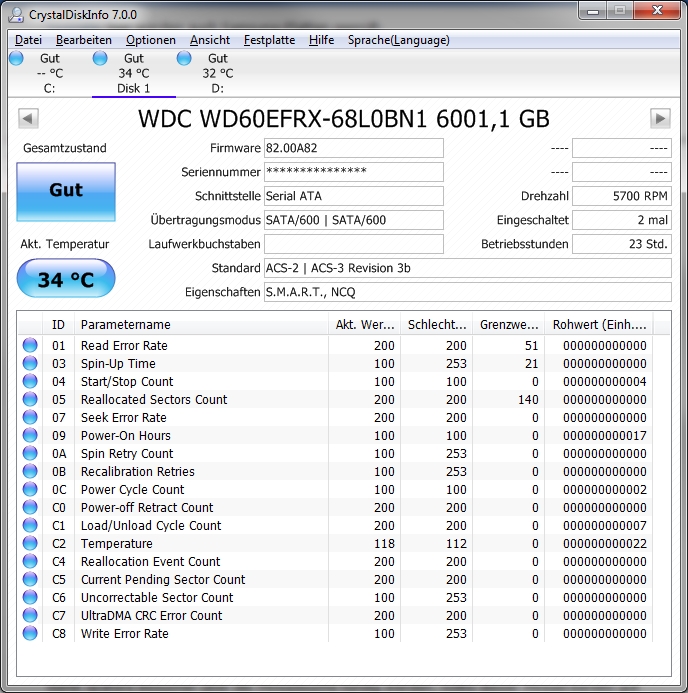
Task: Click status circle of Write Error Rate
Action: pyautogui.click(x=30, y=633)
